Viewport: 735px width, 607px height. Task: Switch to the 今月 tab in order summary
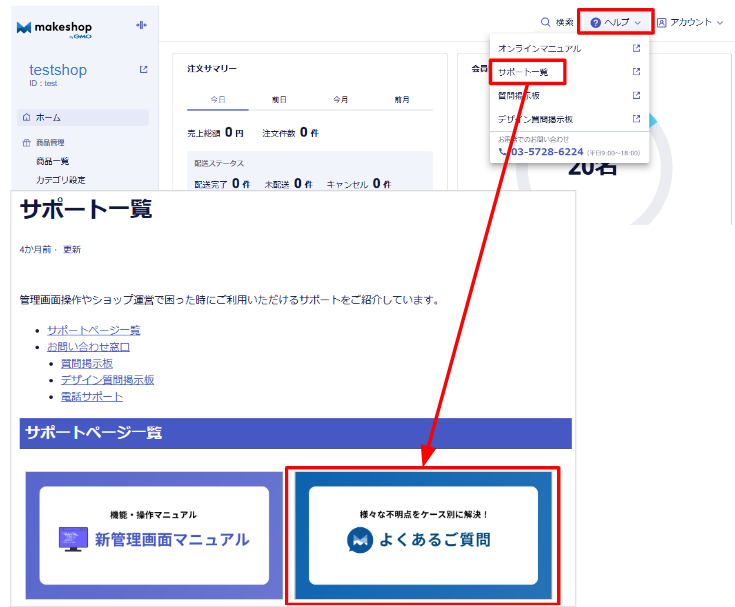340,100
